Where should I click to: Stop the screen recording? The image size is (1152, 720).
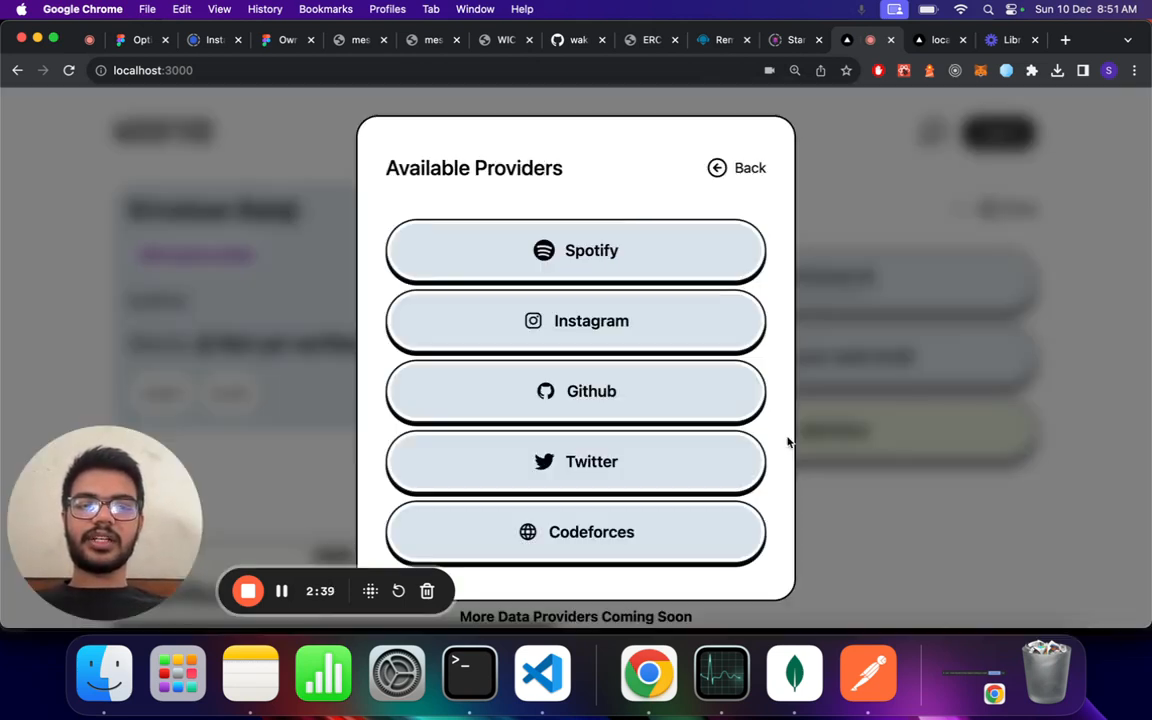coord(248,591)
